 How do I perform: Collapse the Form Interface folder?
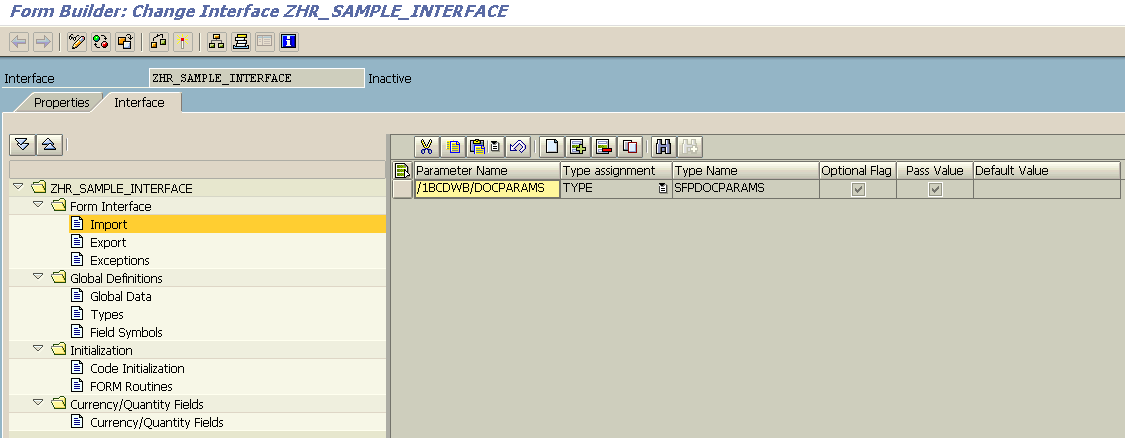click(x=39, y=206)
